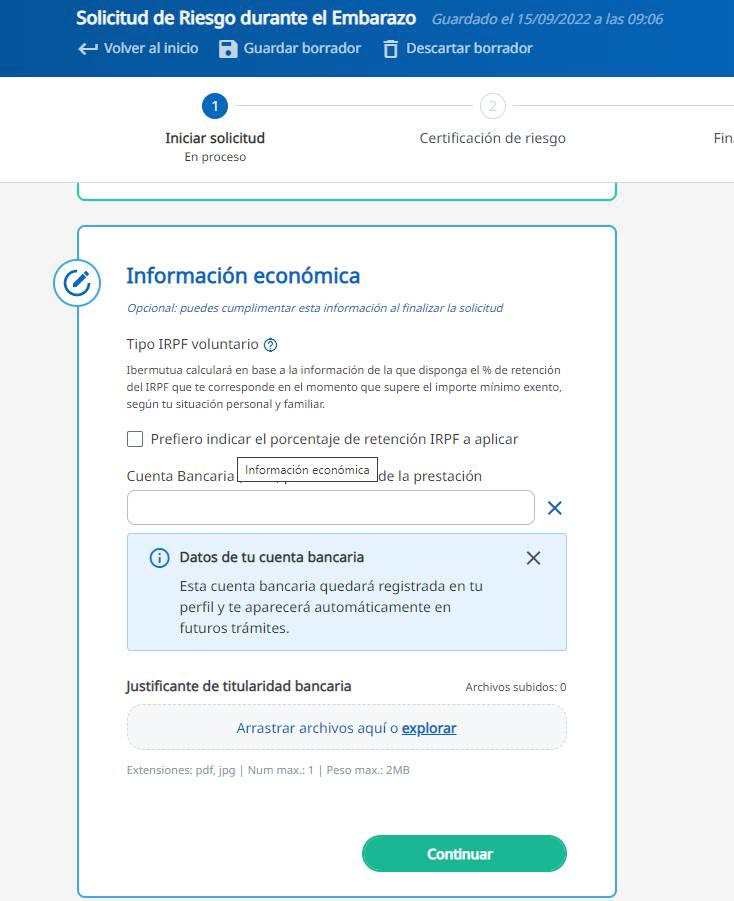Select the partially visible third step label

tap(723, 138)
